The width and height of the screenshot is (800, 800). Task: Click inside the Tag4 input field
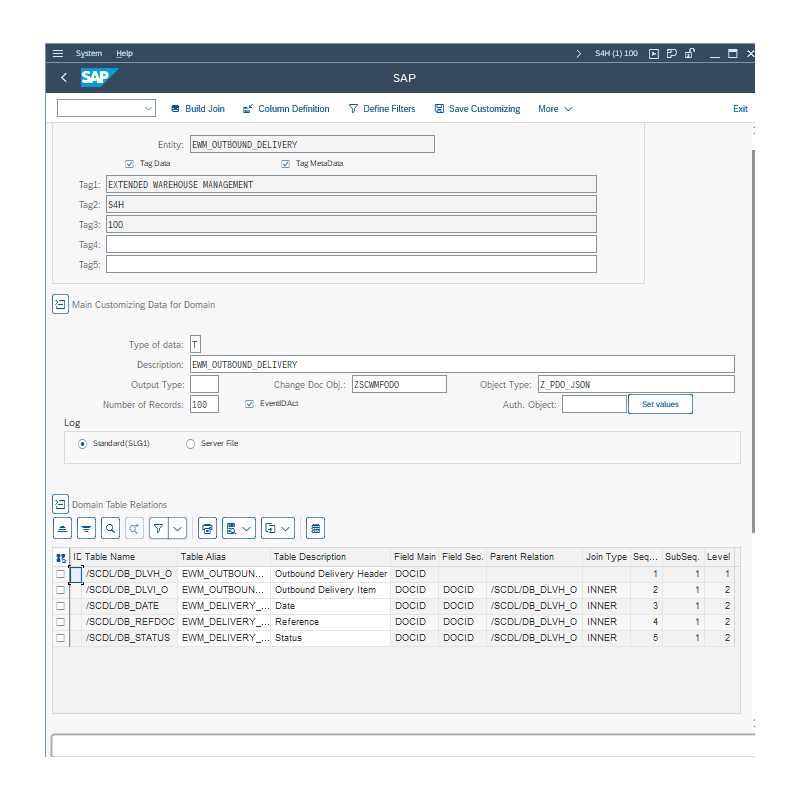(x=350, y=244)
